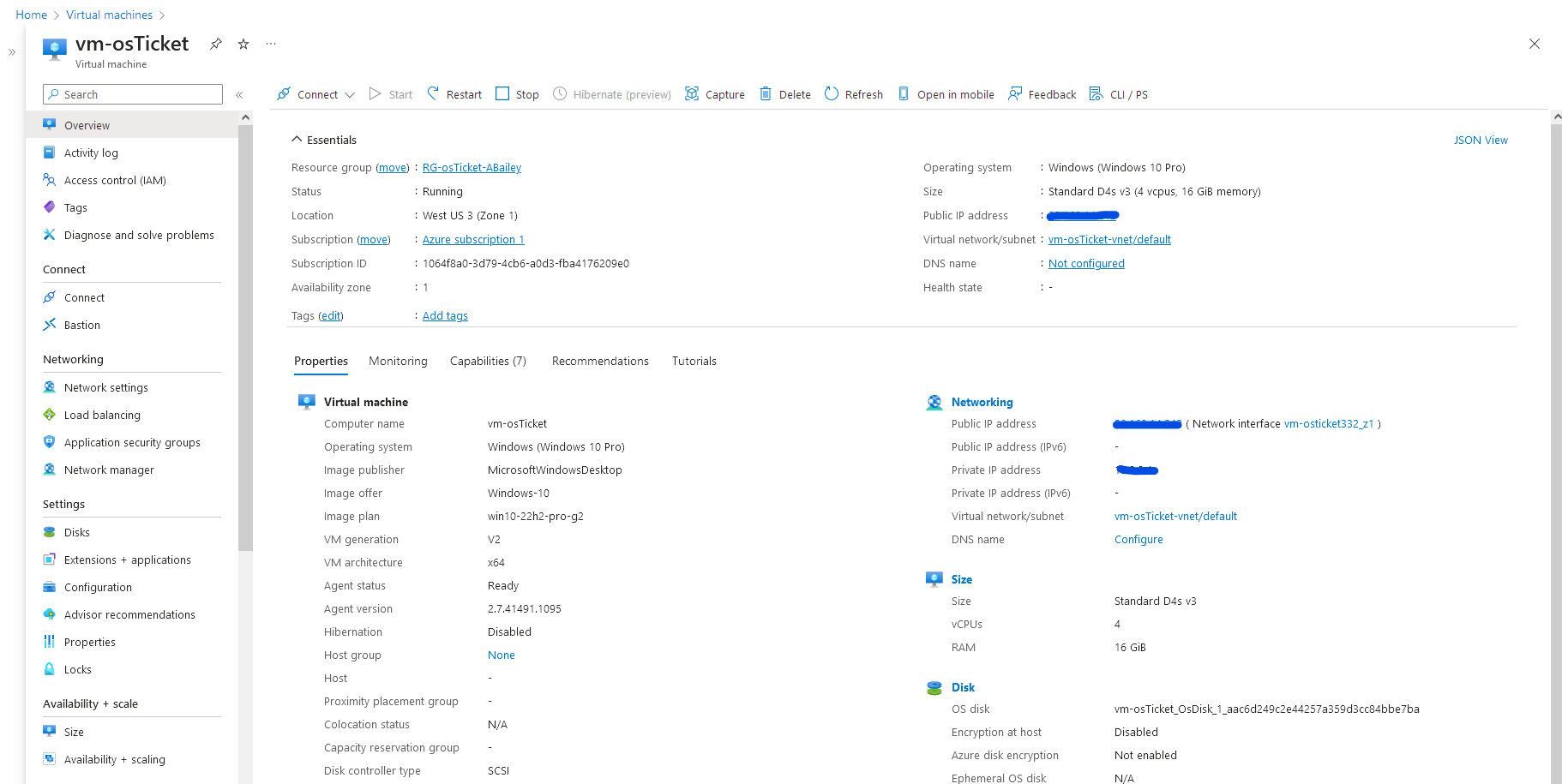Open the Configuration page
This screenshot has width=1562, height=784.
pos(132,587)
